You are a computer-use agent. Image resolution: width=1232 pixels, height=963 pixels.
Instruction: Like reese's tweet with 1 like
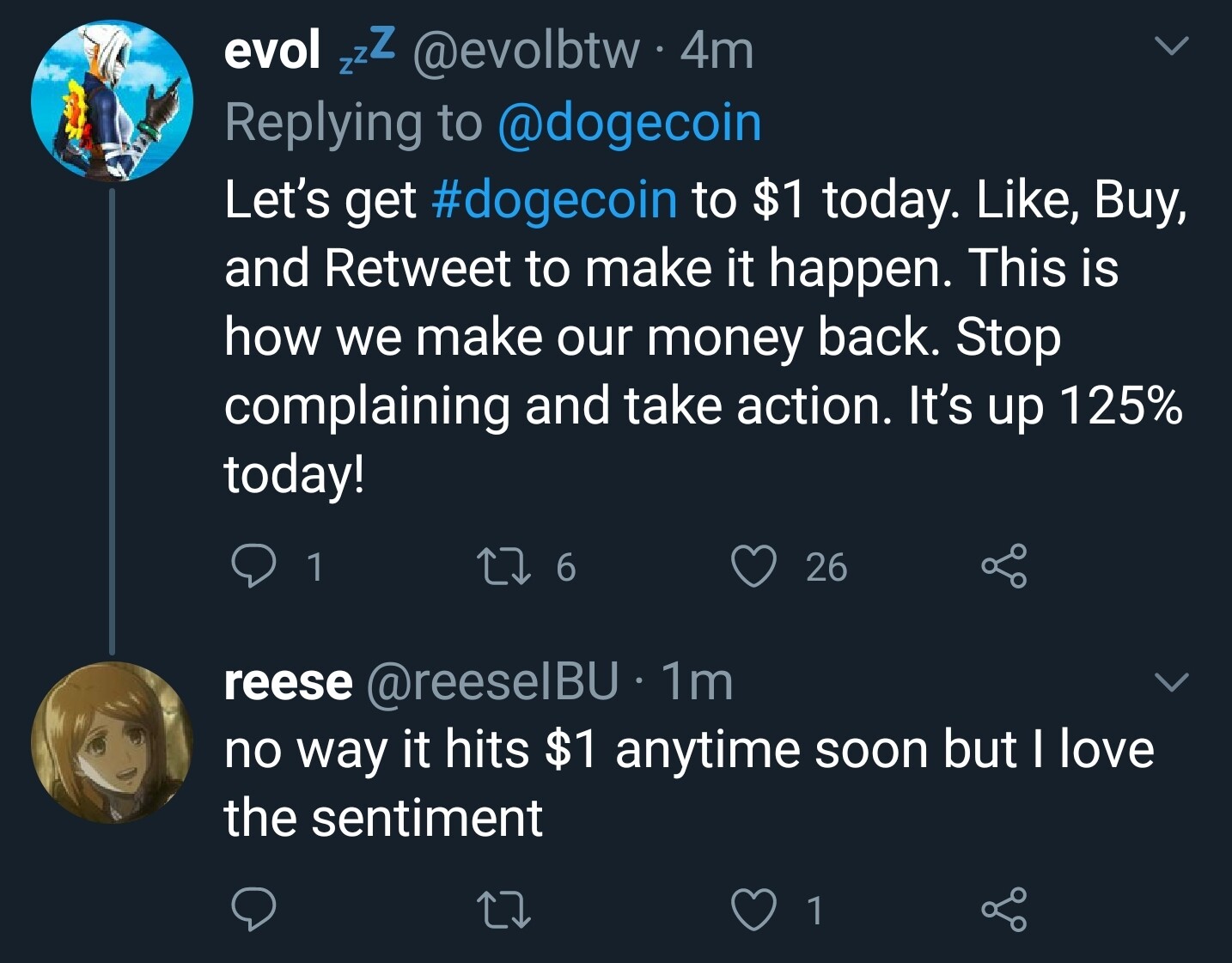coord(753,911)
